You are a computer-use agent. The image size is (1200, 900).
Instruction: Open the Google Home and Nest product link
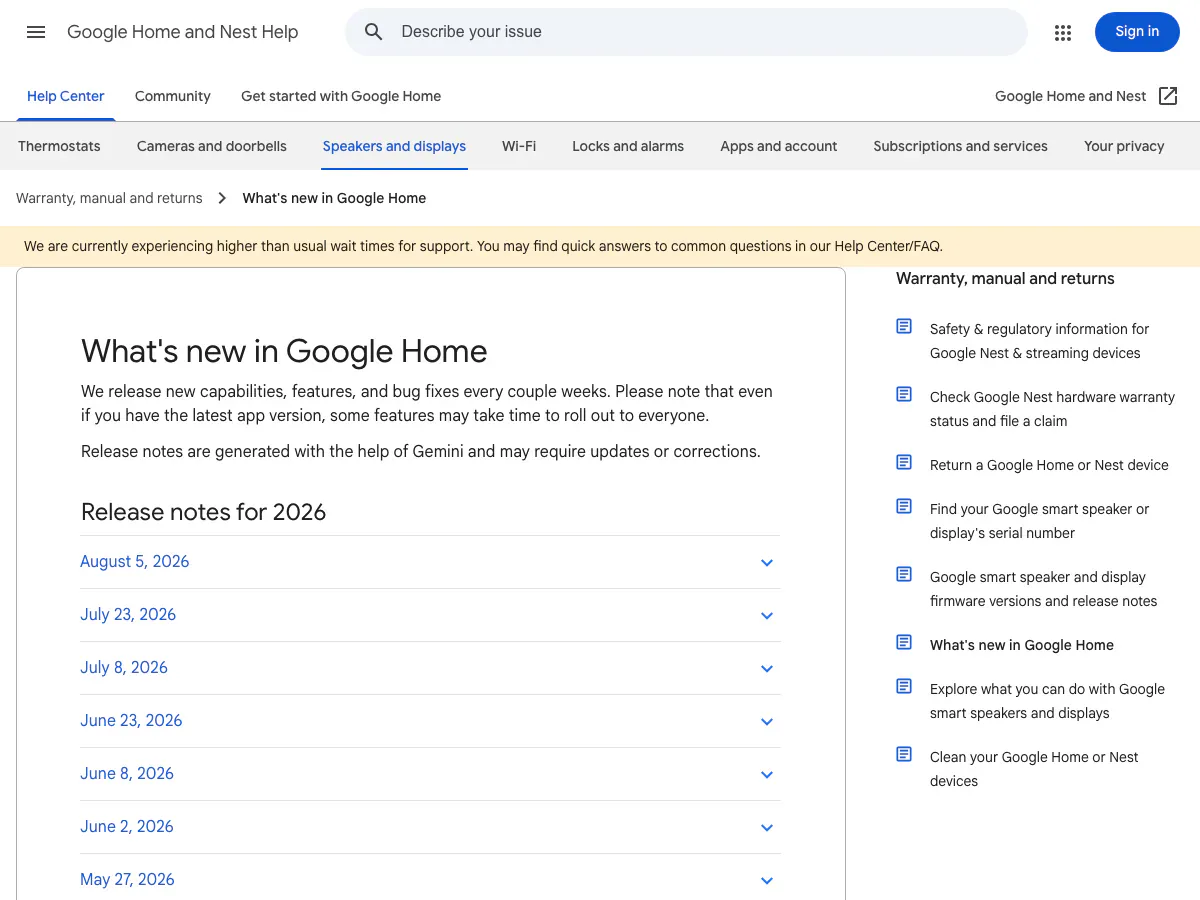(1070, 96)
